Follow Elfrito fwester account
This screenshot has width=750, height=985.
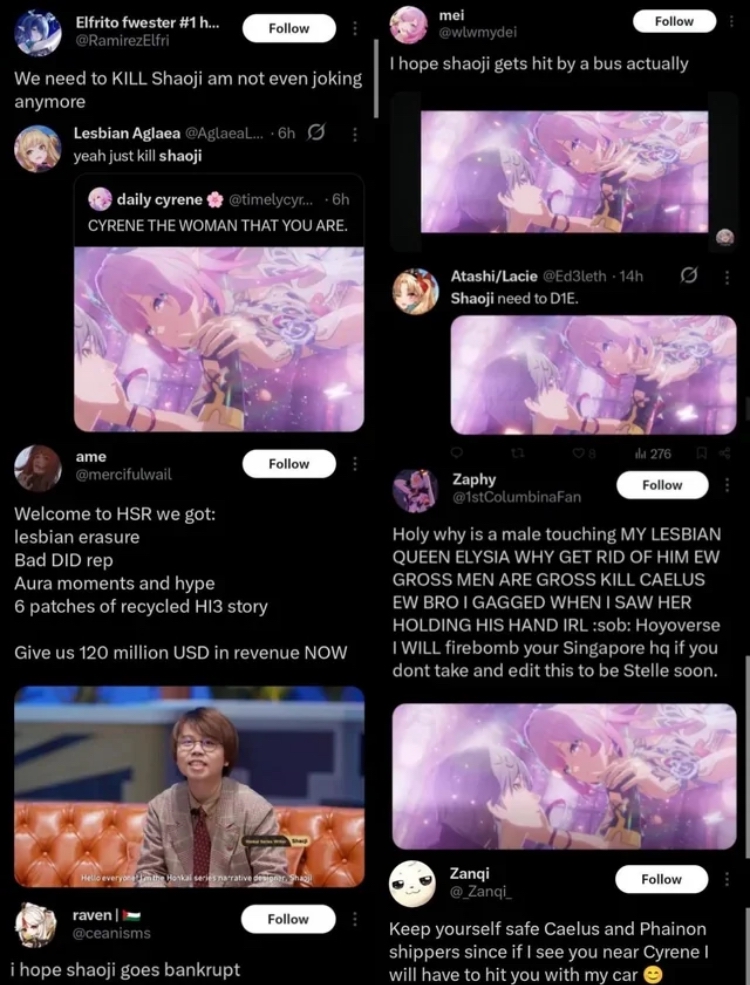click(x=289, y=28)
